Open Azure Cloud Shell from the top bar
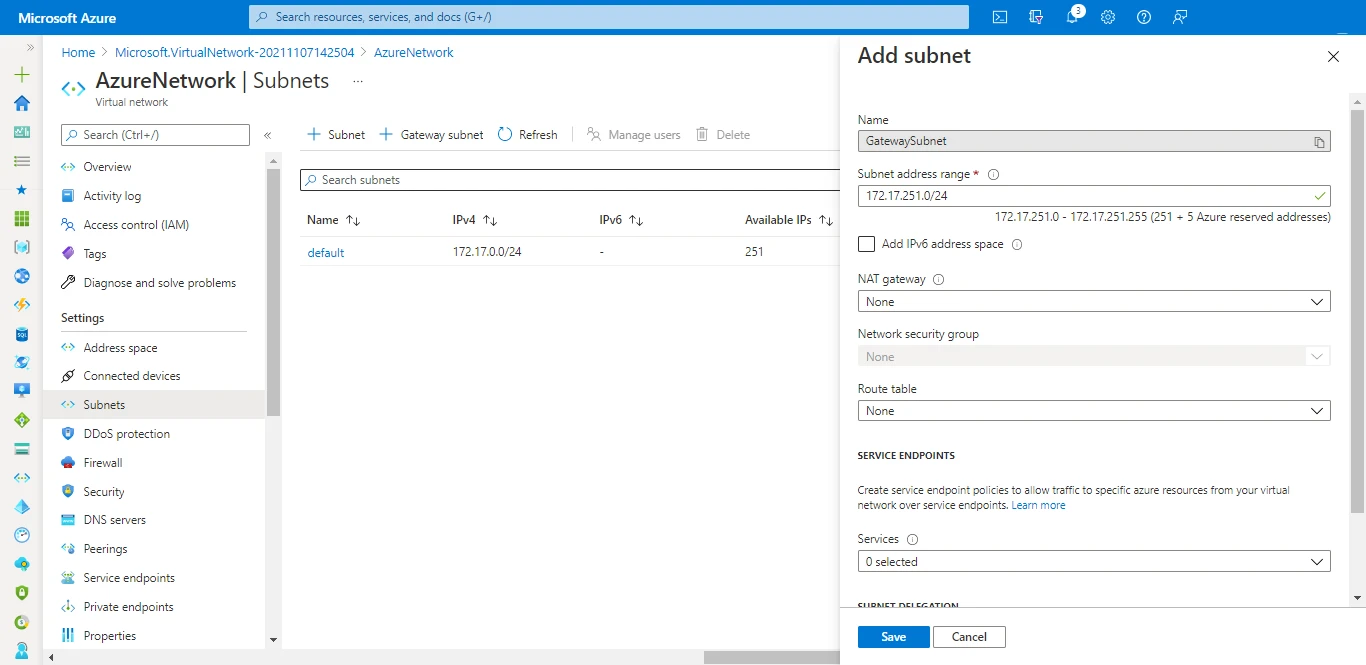 (999, 17)
